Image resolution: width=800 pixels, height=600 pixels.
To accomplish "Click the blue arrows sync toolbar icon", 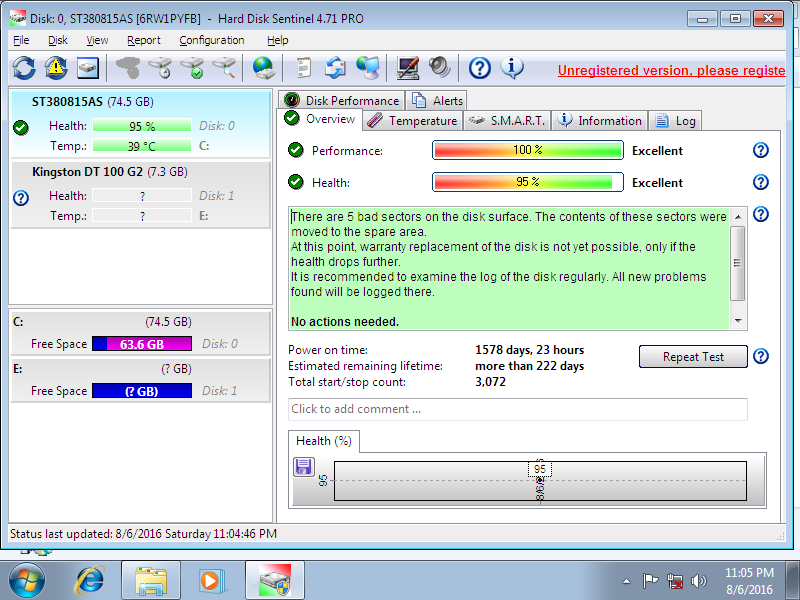I will (335, 68).
